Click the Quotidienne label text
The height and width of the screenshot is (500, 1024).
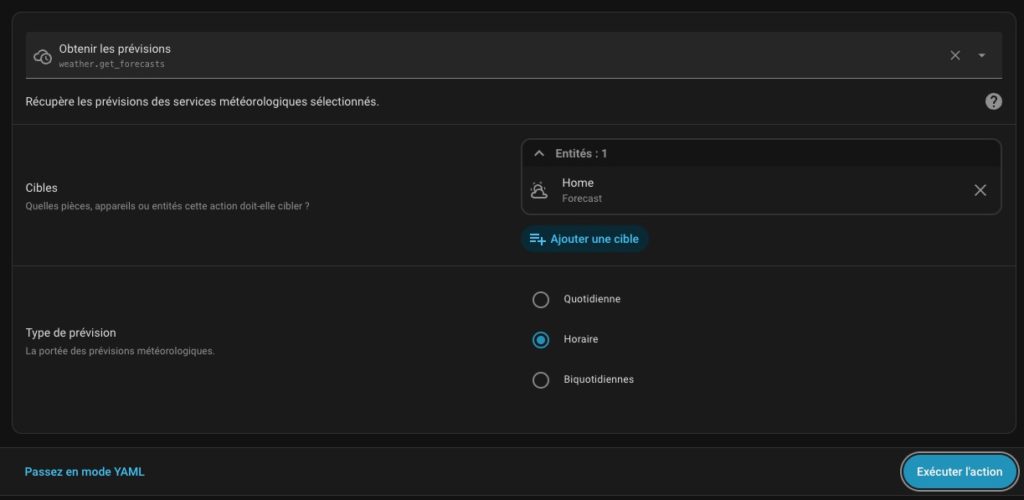pyautogui.click(x=592, y=299)
